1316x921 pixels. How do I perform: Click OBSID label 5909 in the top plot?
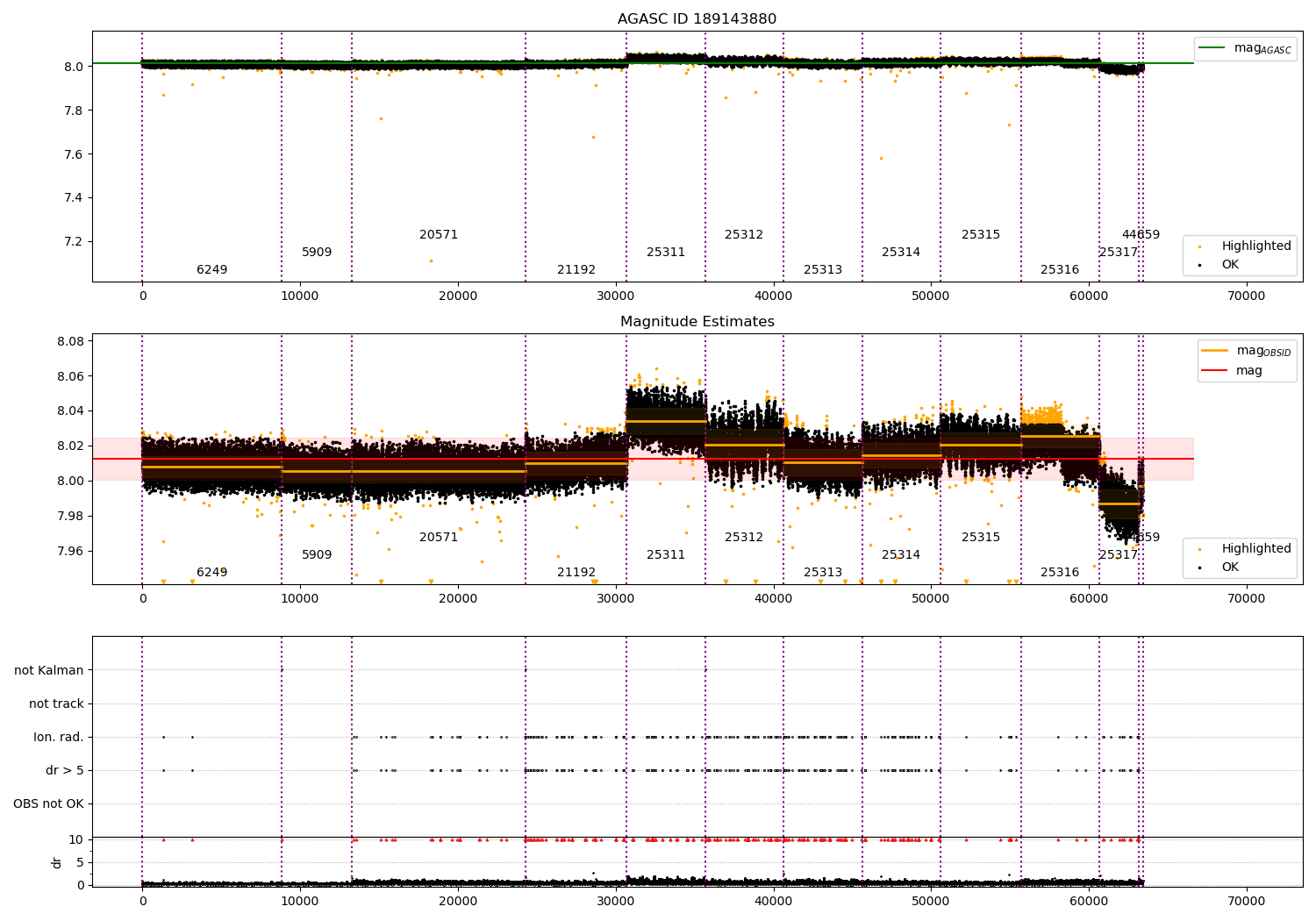pyautogui.click(x=317, y=253)
